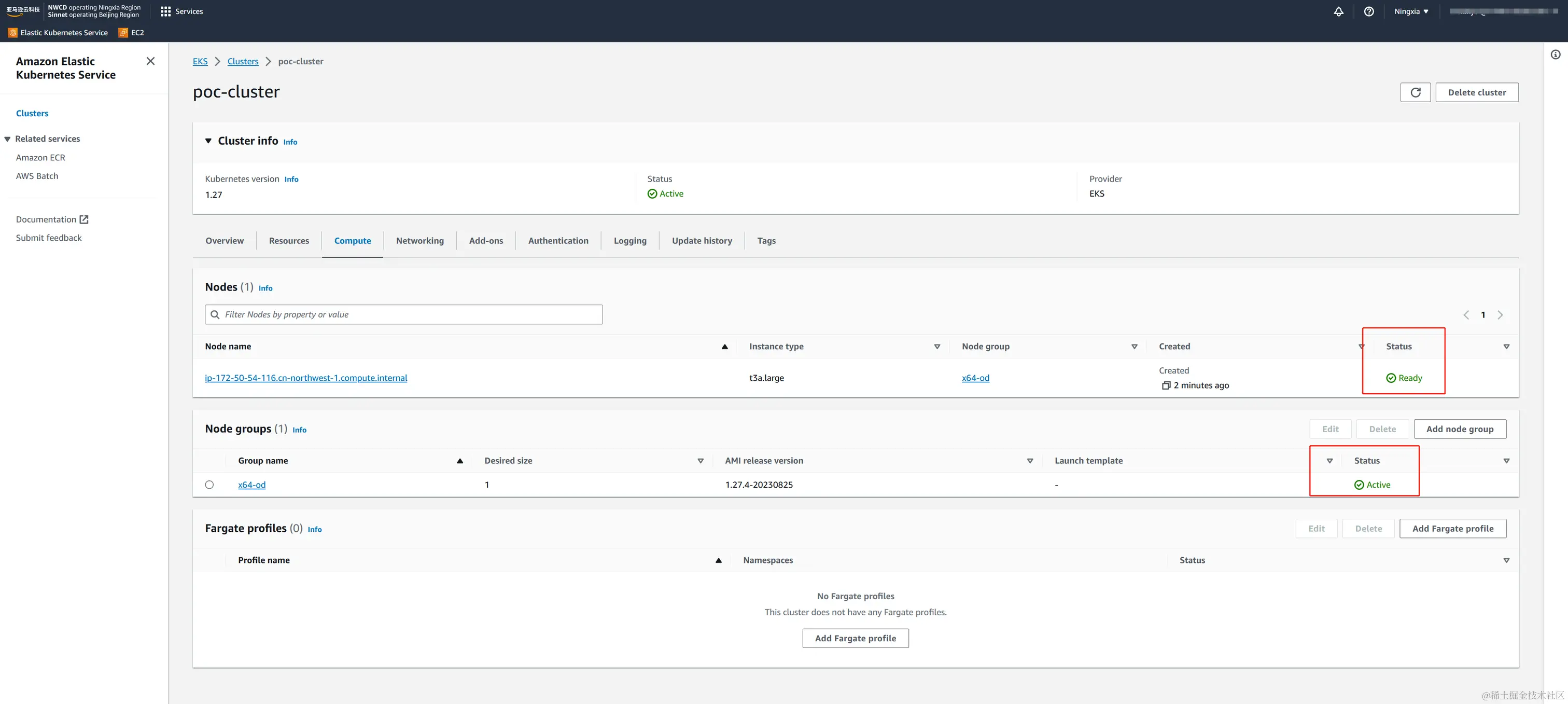
Task: Click Add Fargate profile in header
Action: point(1452,529)
